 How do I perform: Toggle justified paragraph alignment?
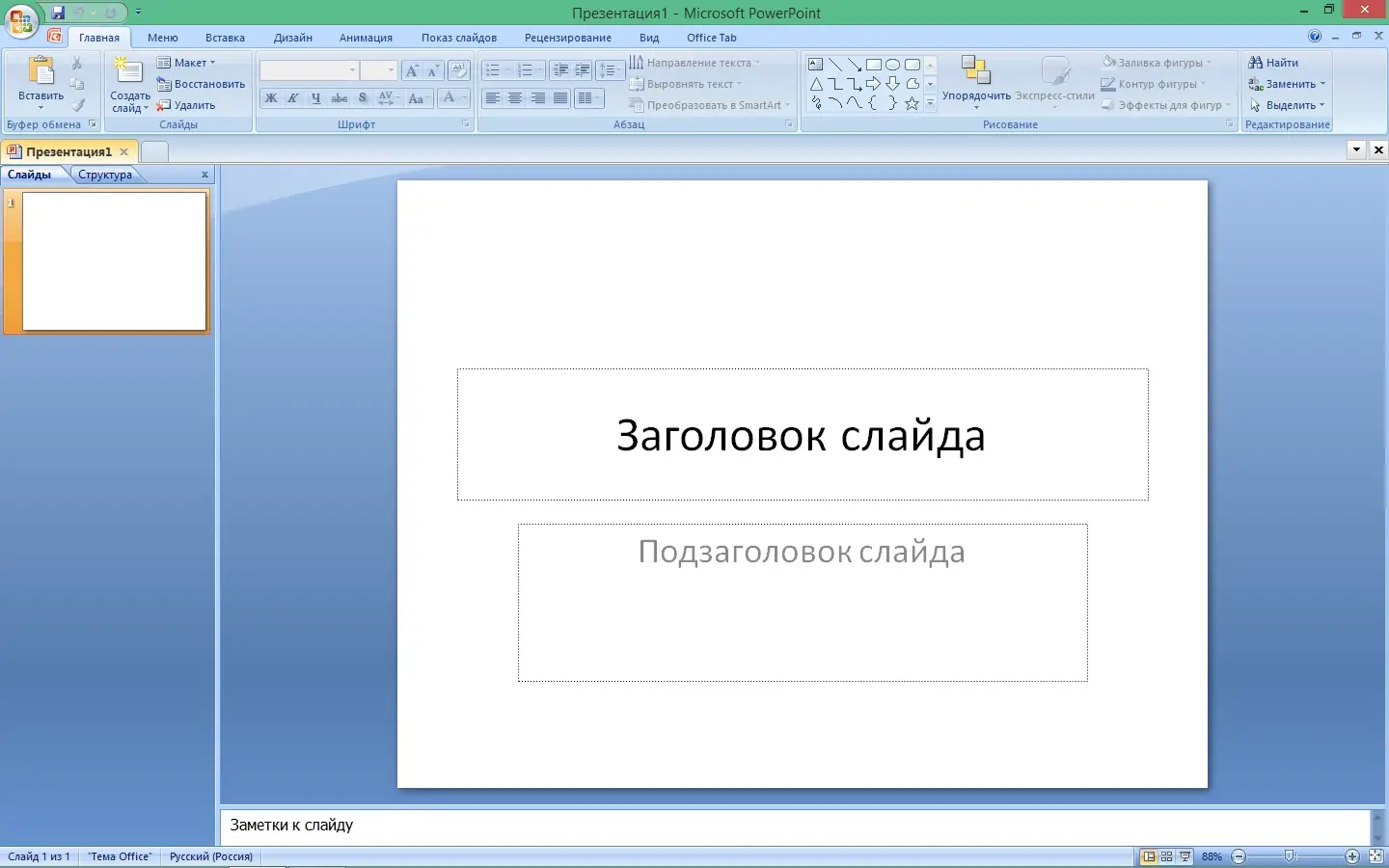pos(561,97)
